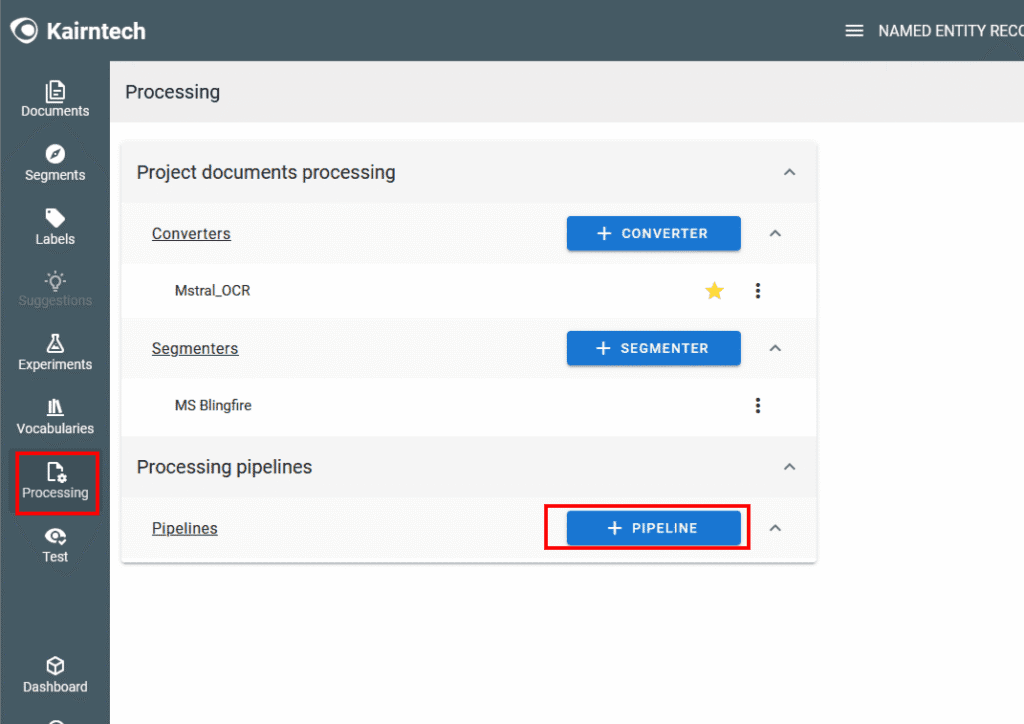Create a new pipeline
Image resolution: width=1024 pixels, height=724 pixels.
[653, 528]
